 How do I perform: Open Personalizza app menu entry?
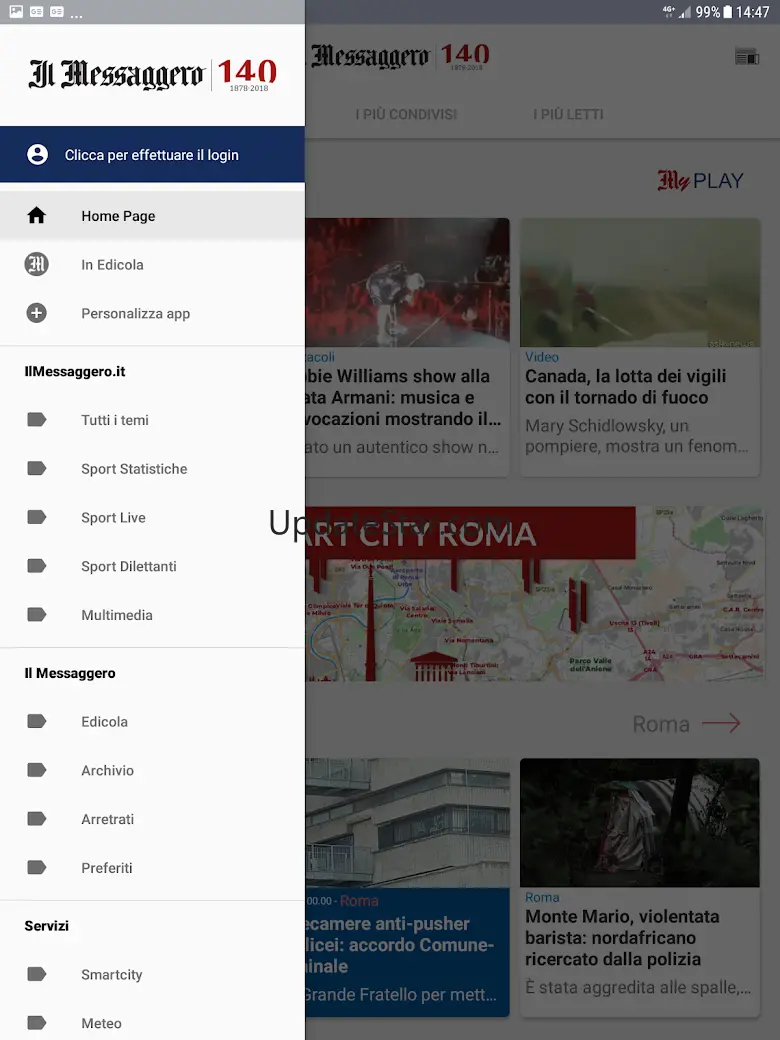153,313
